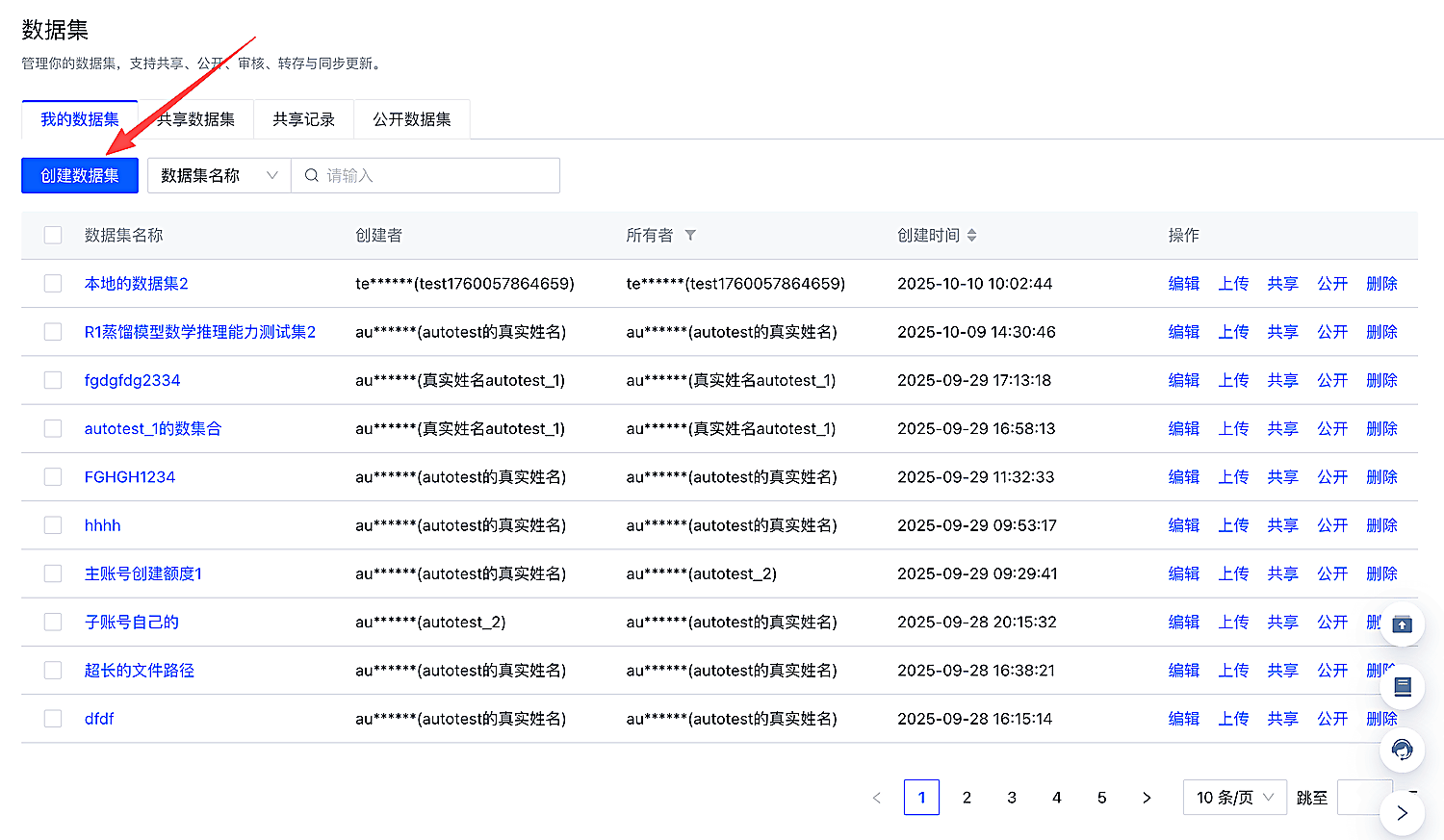Open the floating book documentation widget

[x=1403, y=687]
